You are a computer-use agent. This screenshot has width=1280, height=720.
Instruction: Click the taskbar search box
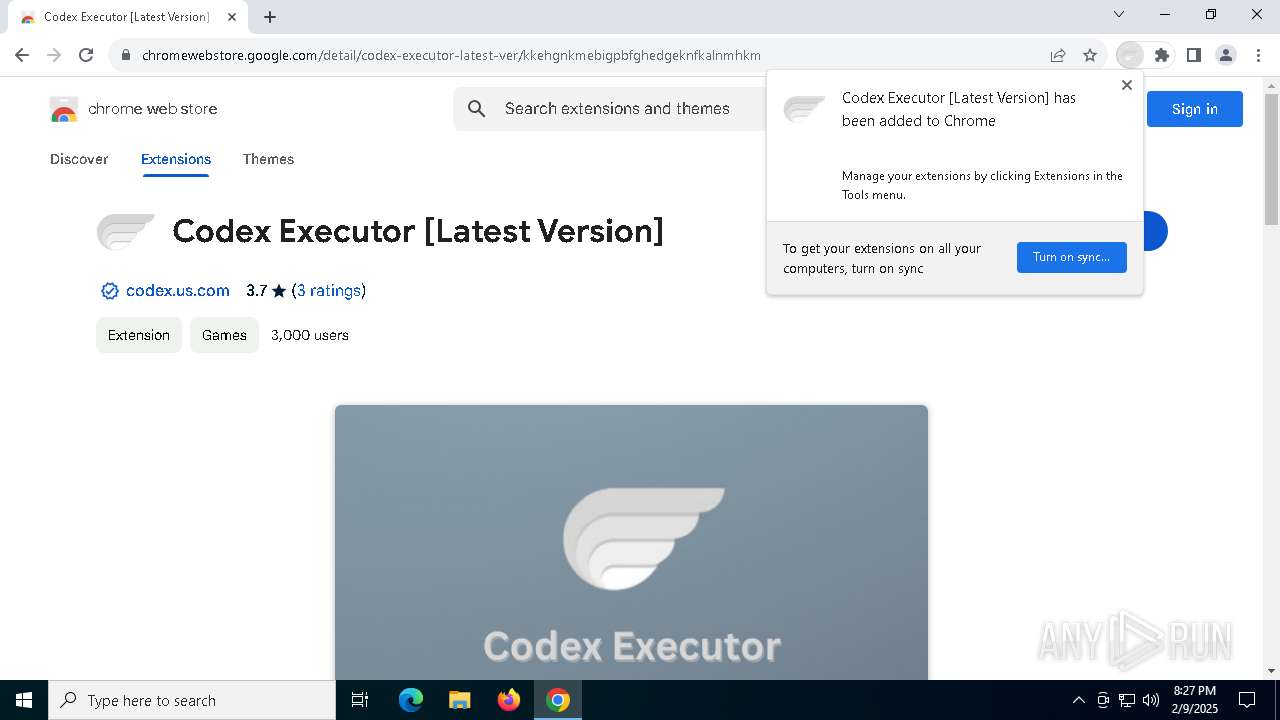click(x=192, y=700)
